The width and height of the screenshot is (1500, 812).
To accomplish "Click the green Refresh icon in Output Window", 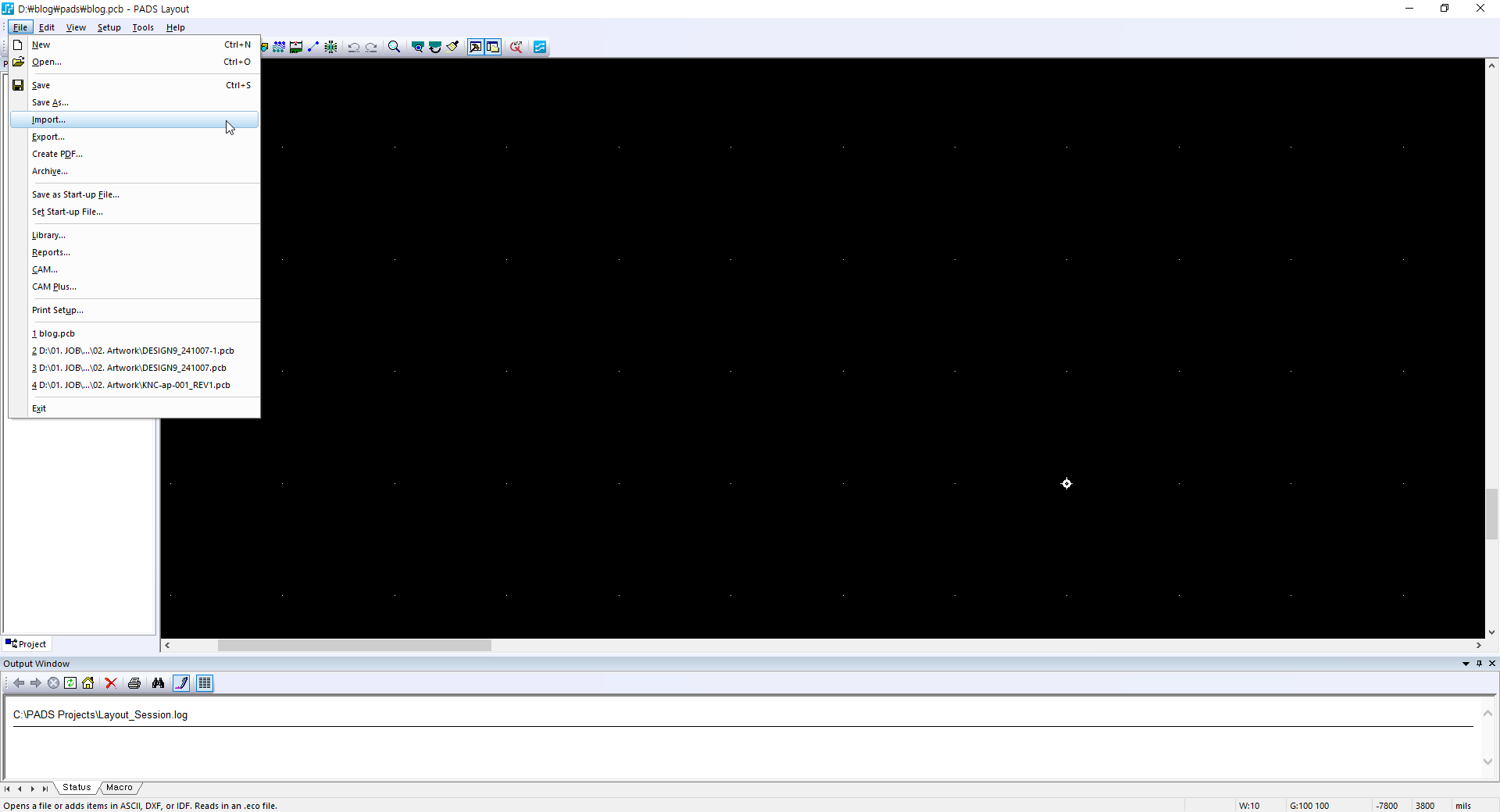I will coord(70,683).
